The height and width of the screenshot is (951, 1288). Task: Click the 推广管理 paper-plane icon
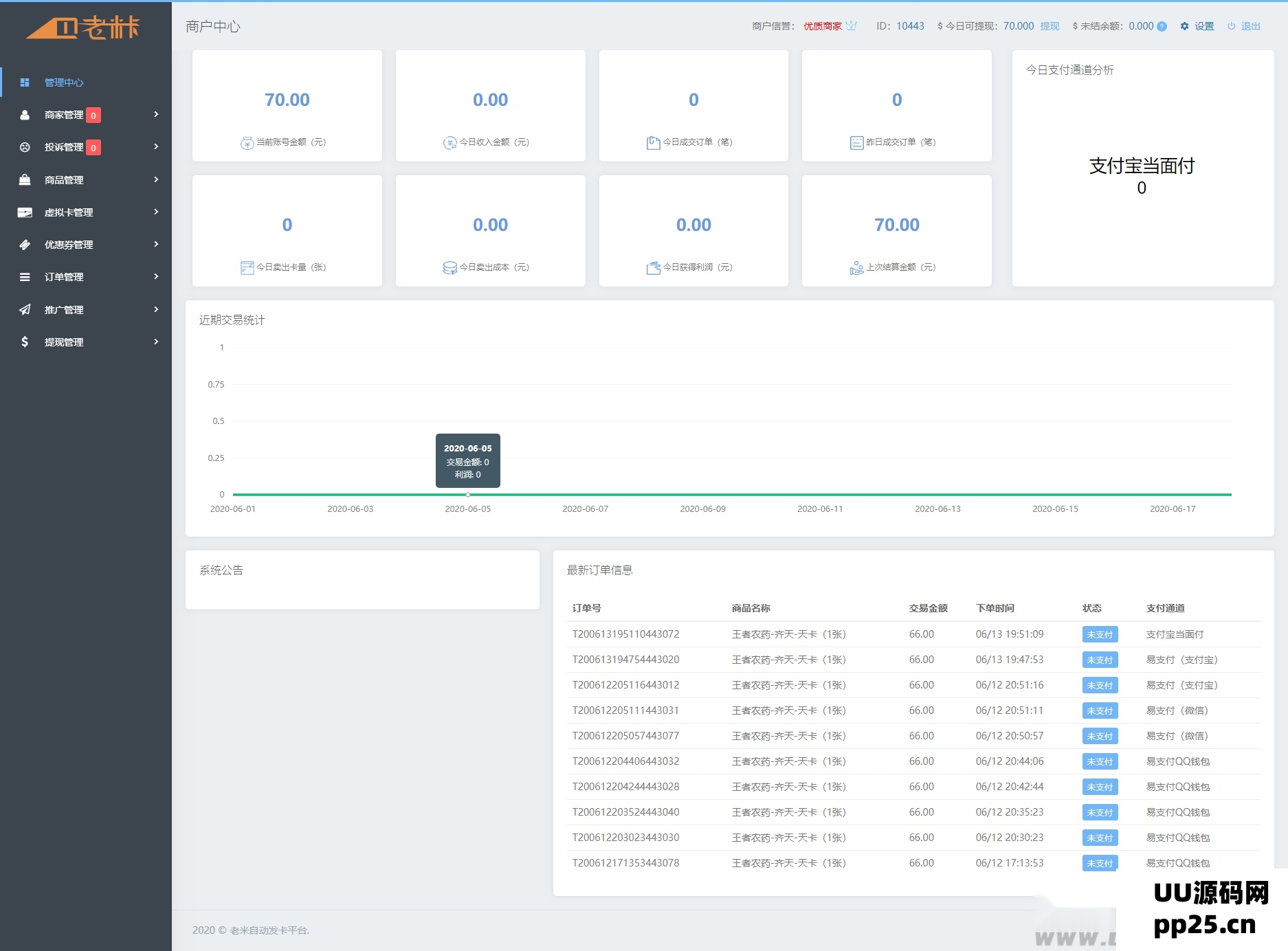(x=25, y=309)
